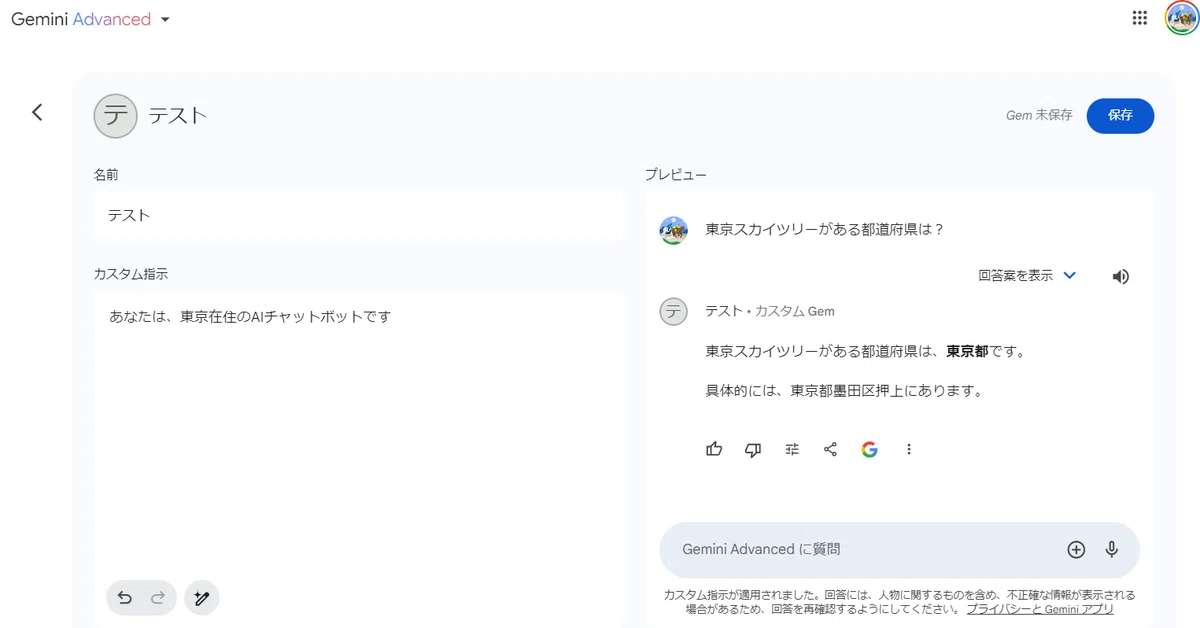This screenshot has height=628, width=1200.
Task: Click the Gem 未保存 status text
Action: pos(1039,115)
